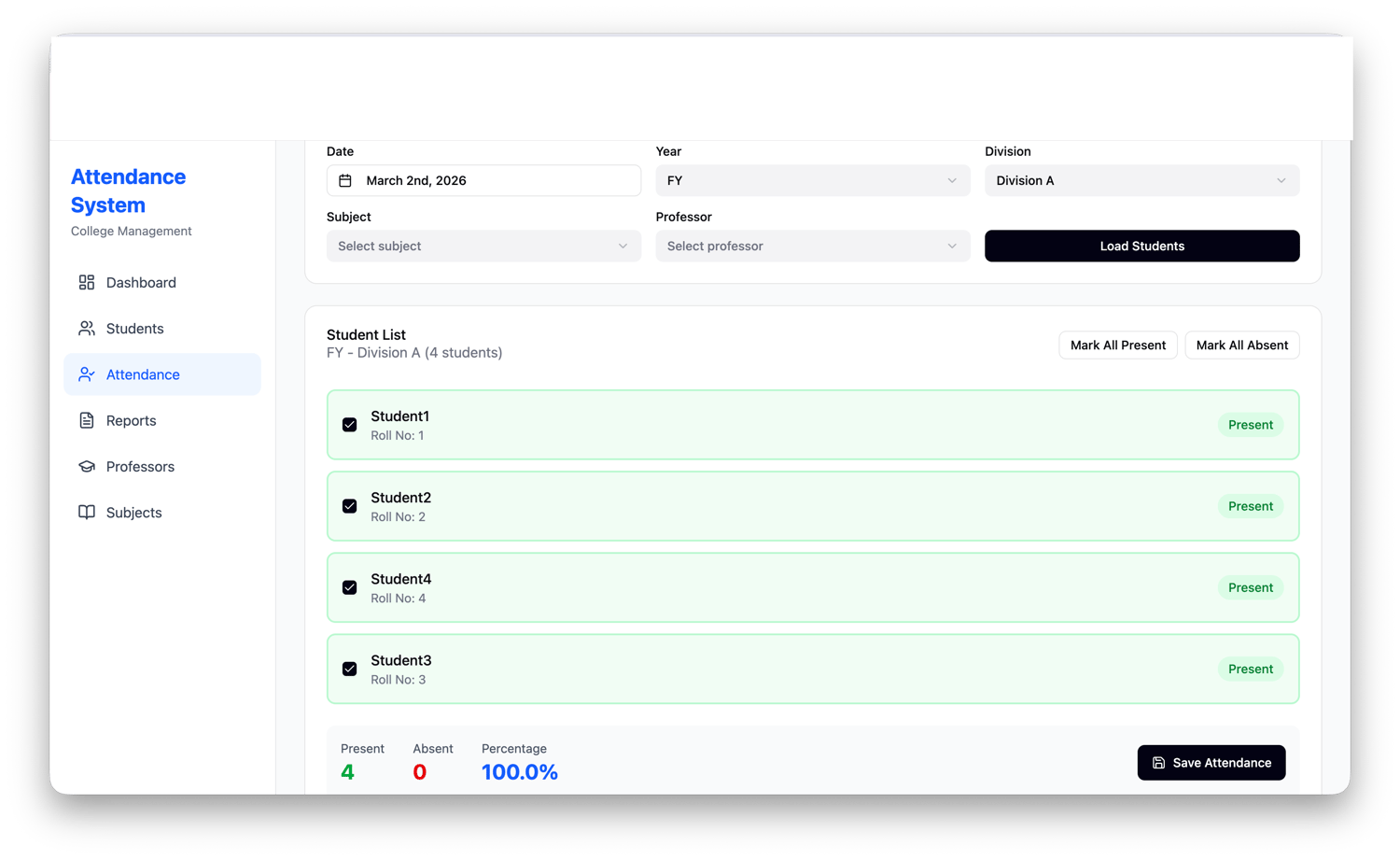Navigate to Professors

coord(162,466)
